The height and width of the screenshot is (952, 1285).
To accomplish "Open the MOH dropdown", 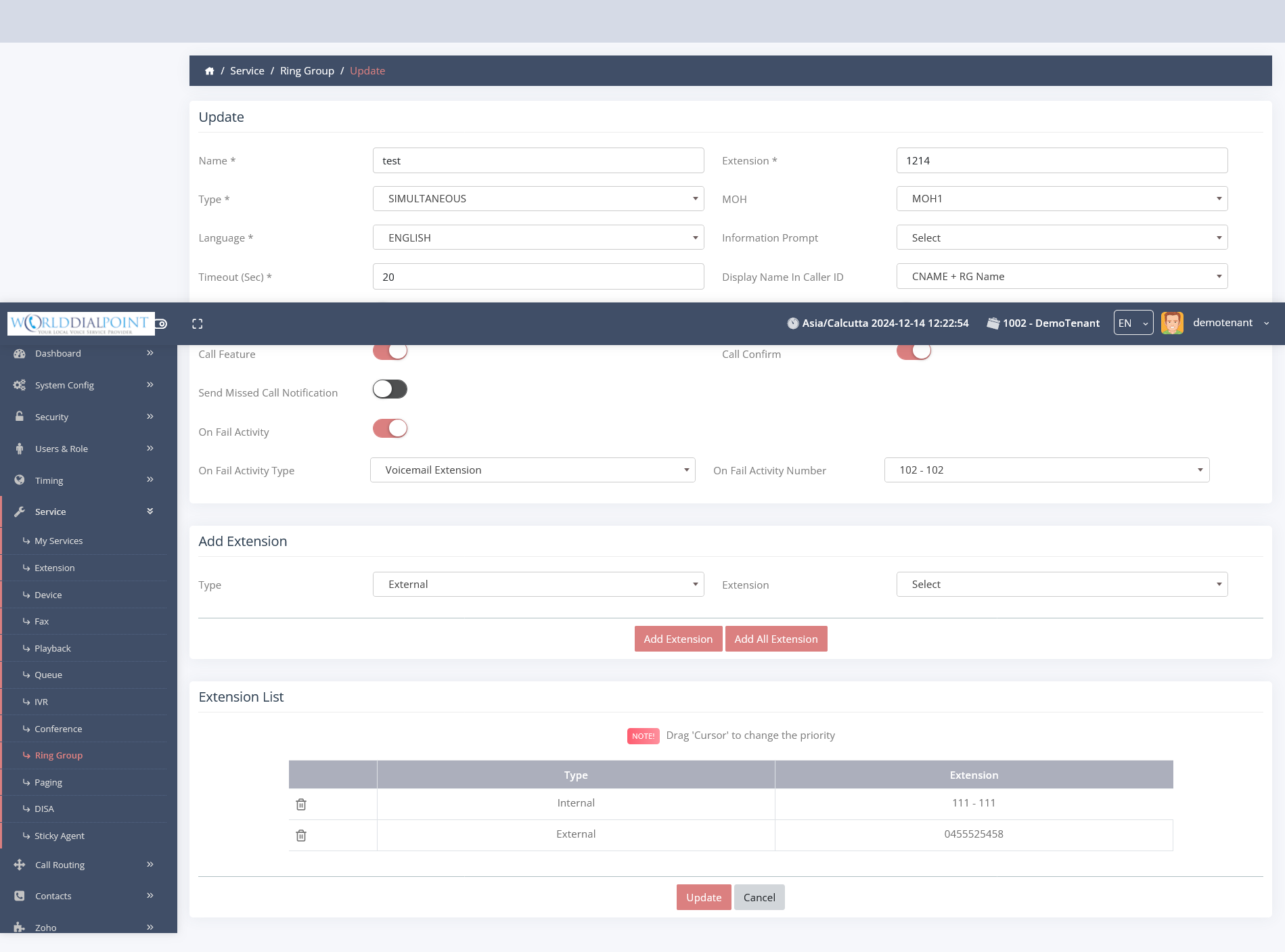I will 1061,199.
